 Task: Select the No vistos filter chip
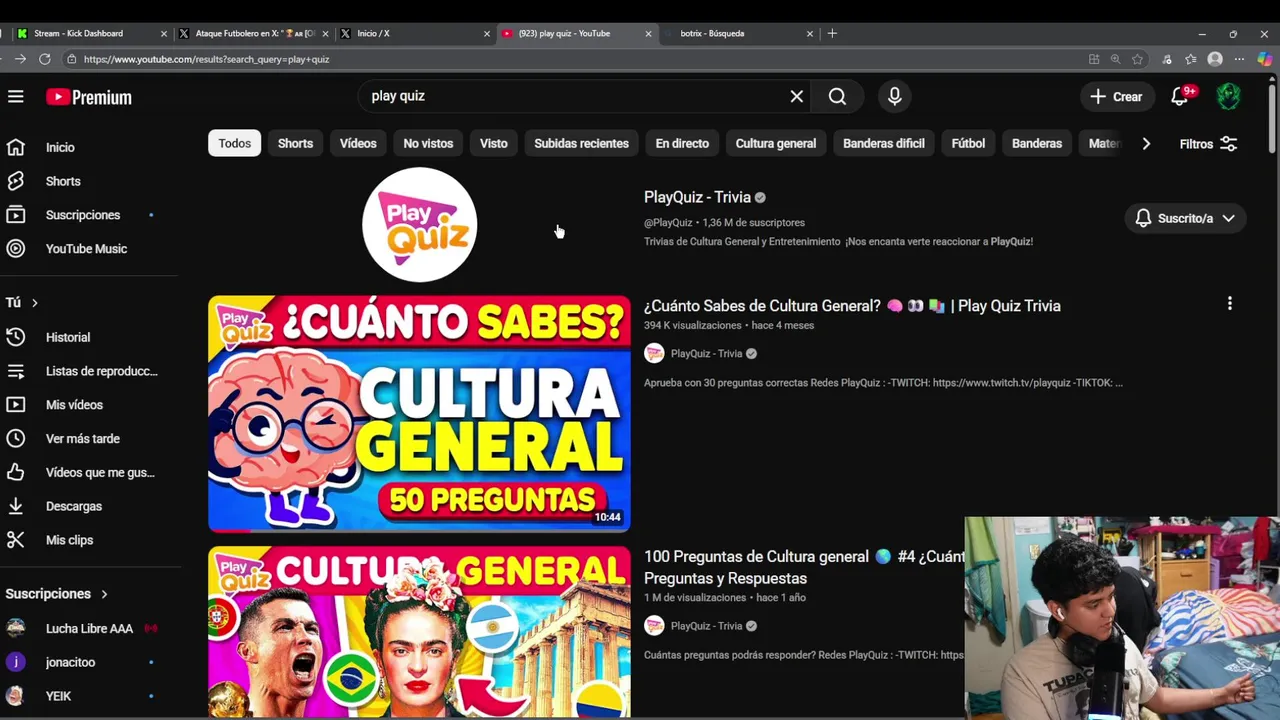428,143
